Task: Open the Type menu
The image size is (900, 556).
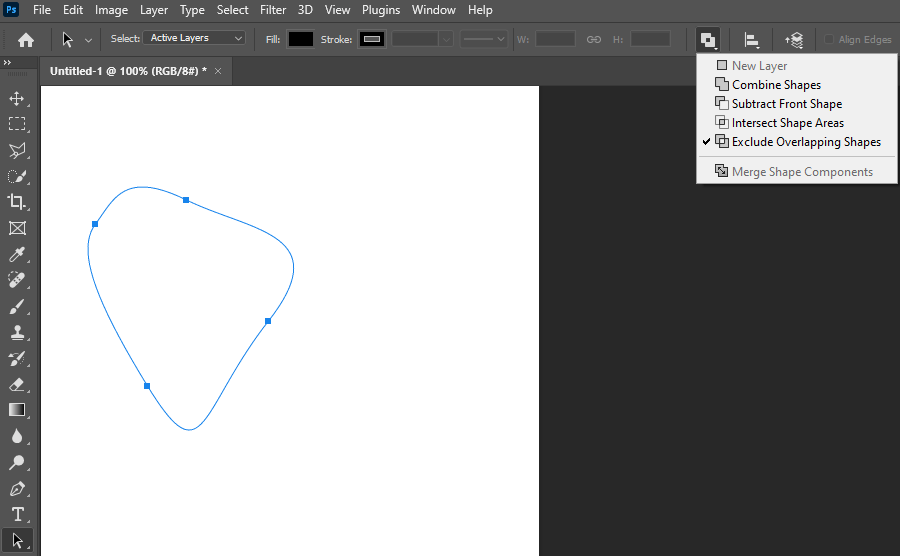Action: tap(192, 10)
